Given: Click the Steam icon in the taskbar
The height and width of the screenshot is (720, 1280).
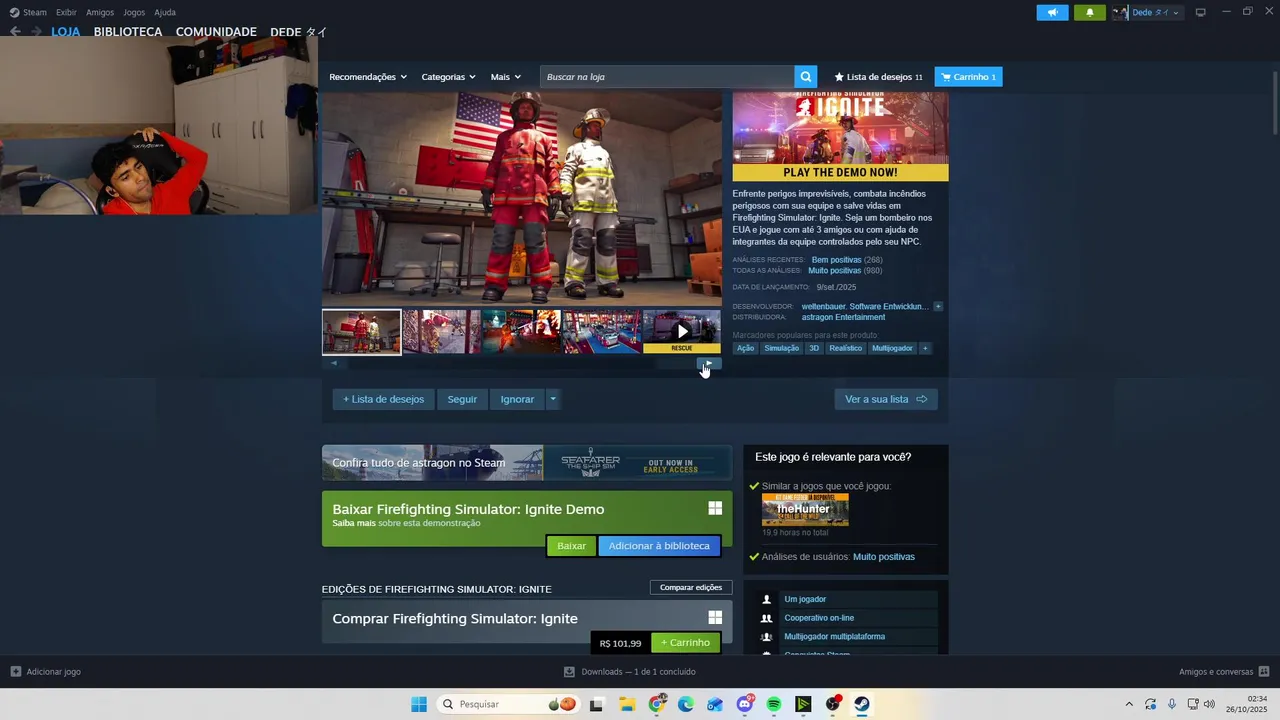Looking at the screenshot, I should 862,704.
